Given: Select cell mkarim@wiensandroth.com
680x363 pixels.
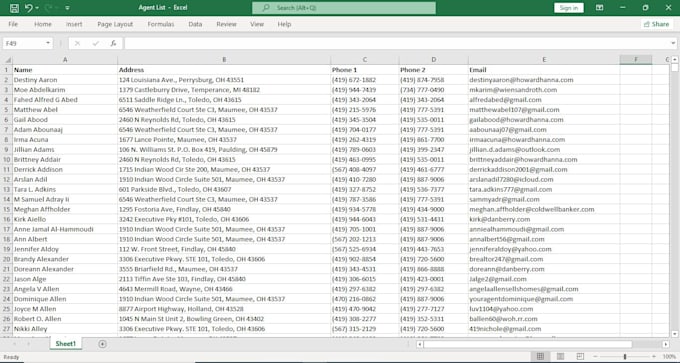Looking at the screenshot, I should [x=544, y=90].
